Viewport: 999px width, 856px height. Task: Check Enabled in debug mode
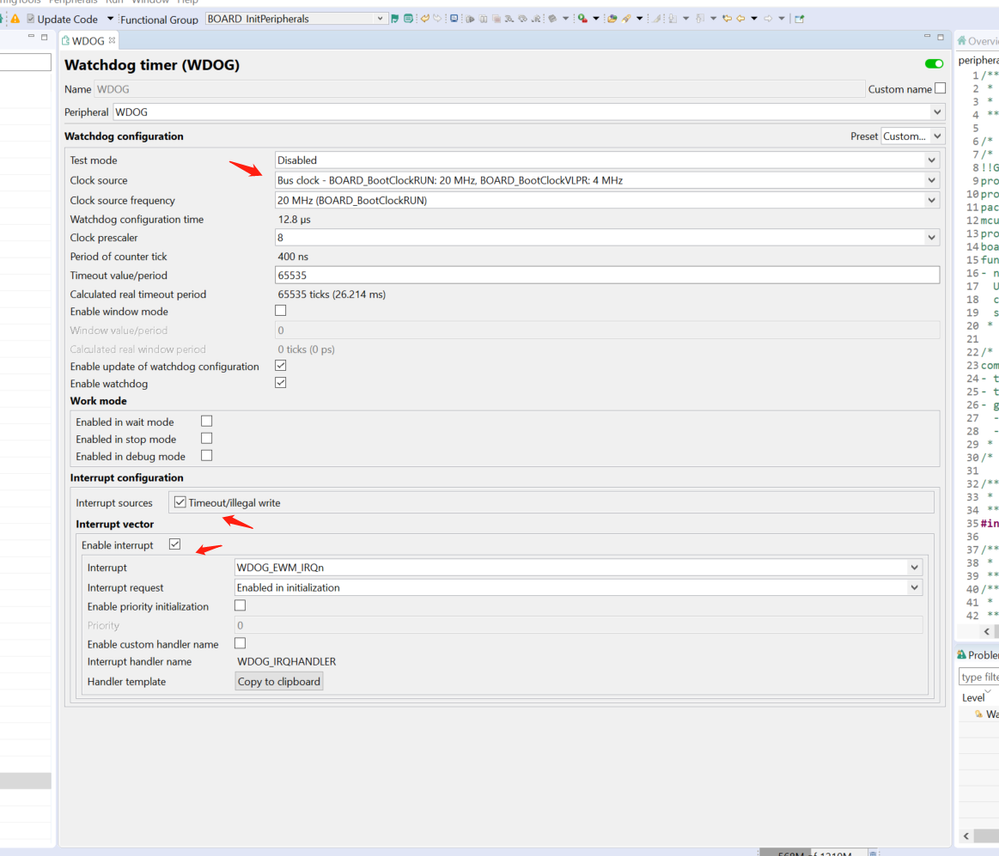click(206, 455)
